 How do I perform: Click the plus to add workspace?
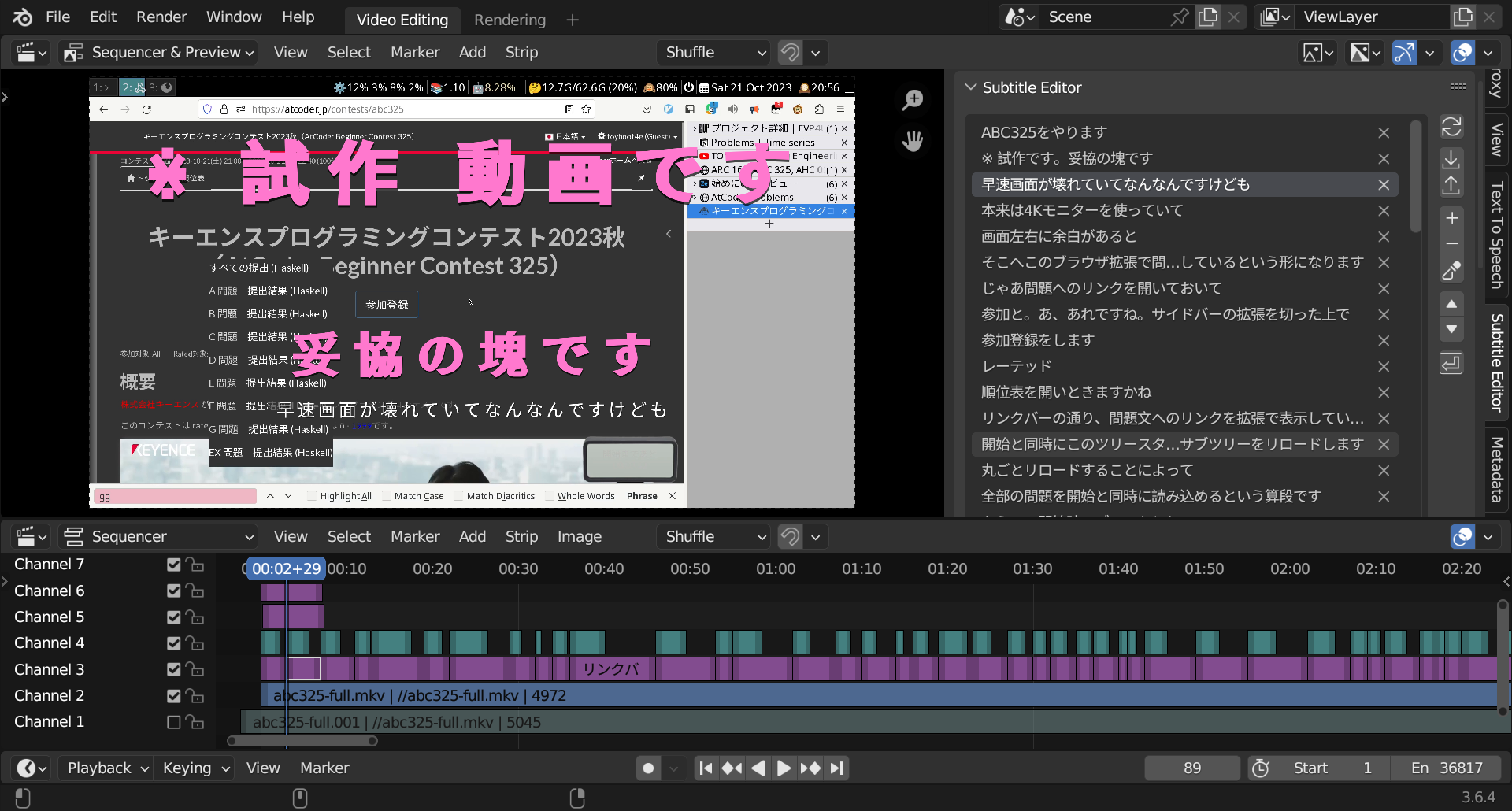[573, 20]
